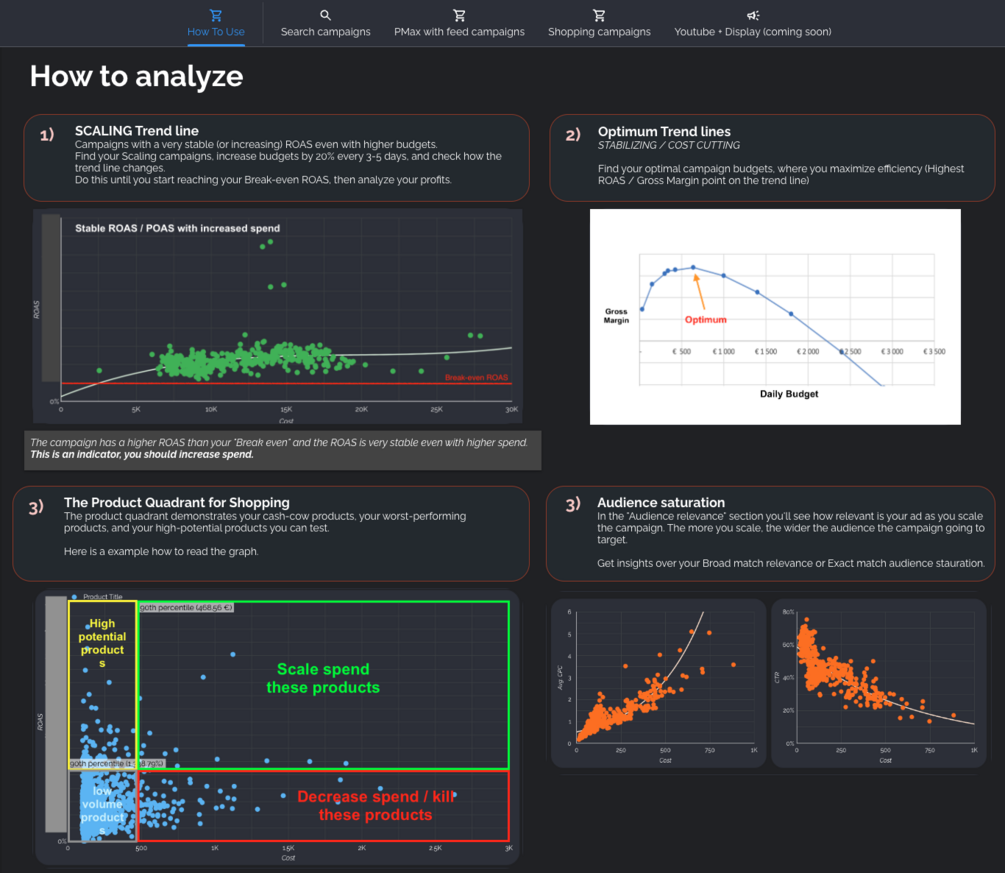Image resolution: width=1005 pixels, height=873 pixels.
Task: Click the Avg CPC versus Cost chart
Action: coord(658,683)
